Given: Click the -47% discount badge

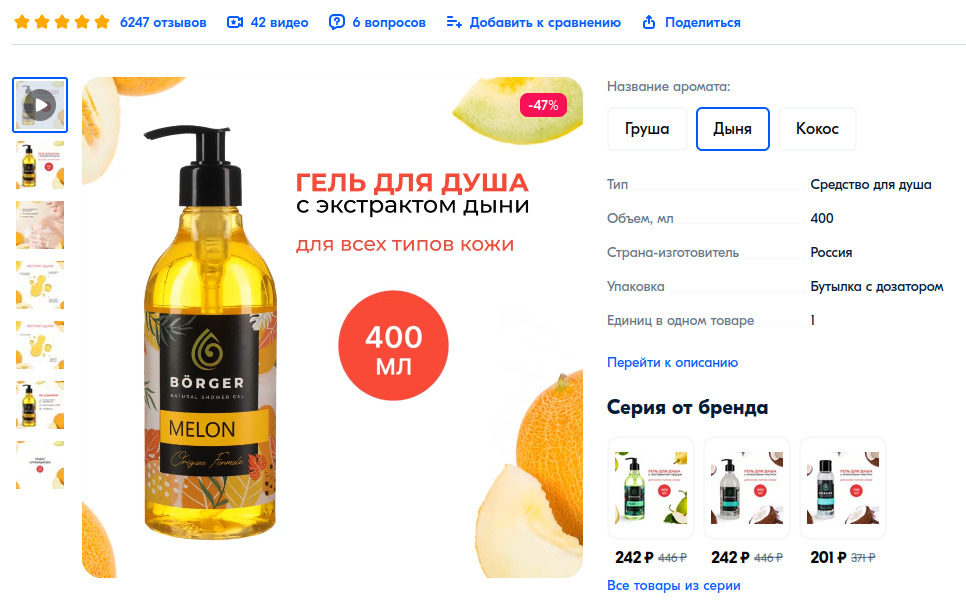Looking at the screenshot, I should coord(543,105).
